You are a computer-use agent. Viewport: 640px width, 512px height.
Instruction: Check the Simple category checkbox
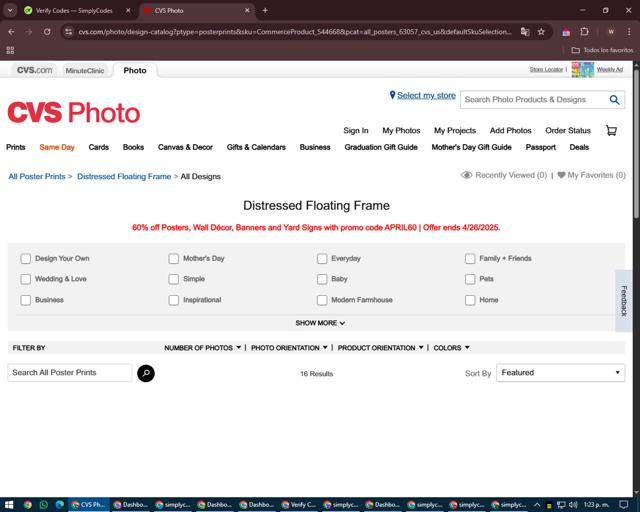(x=173, y=279)
